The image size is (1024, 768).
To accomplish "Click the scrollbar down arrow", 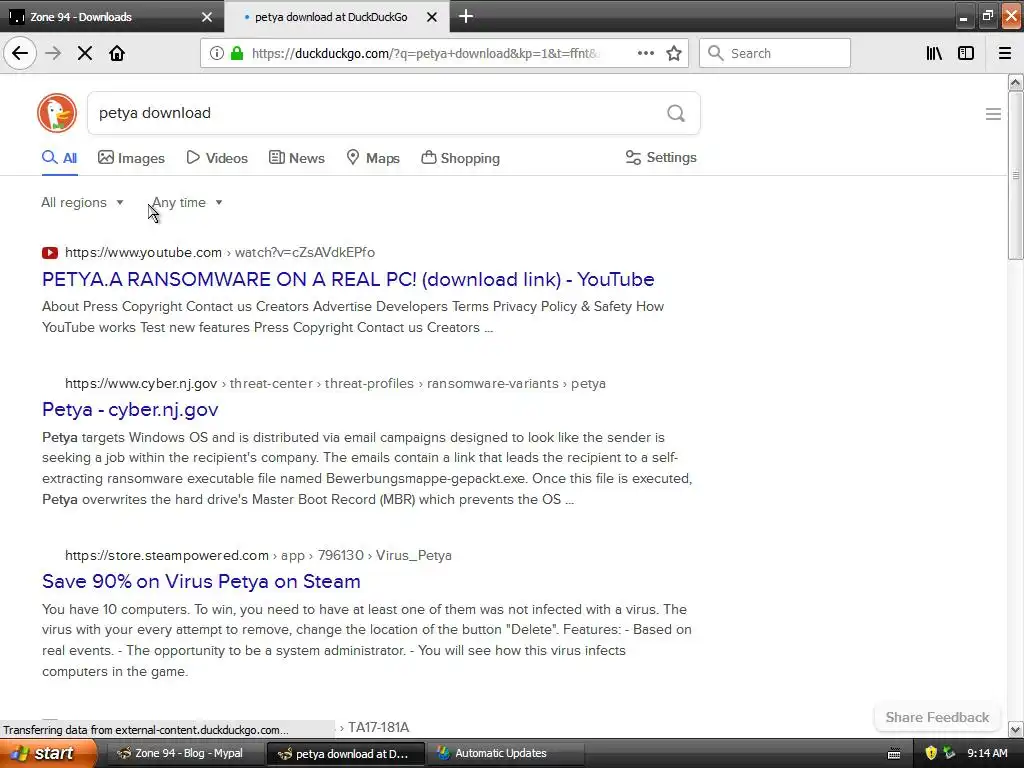I will pos(1015,729).
